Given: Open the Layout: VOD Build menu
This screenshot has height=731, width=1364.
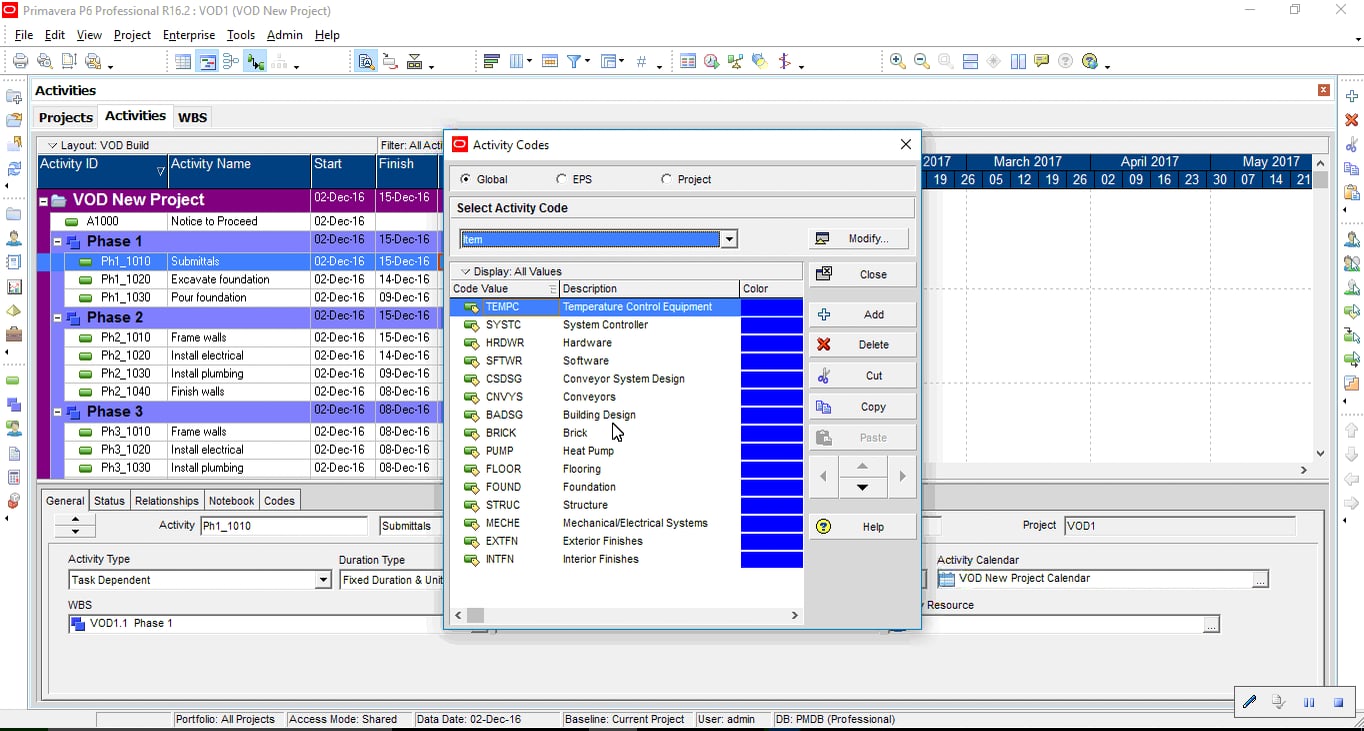Looking at the screenshot, I should 98,145.
